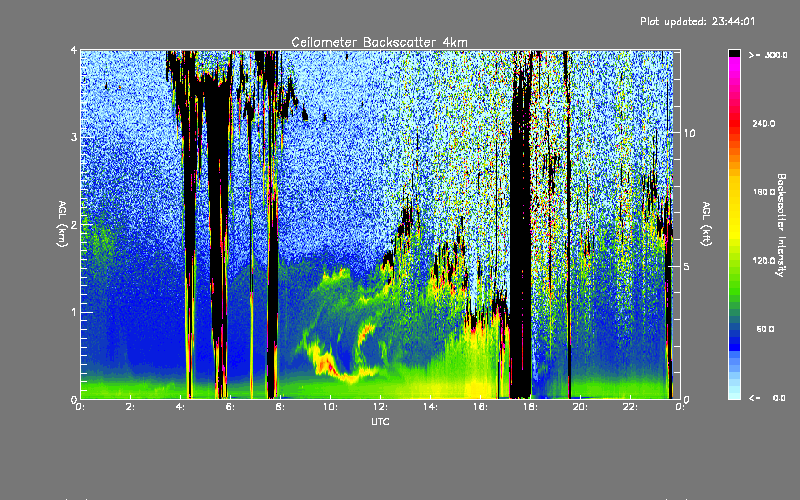Click the '18:' x-axis tick label
The height and width of the screenshot is (500, 800).
[530, 407]
